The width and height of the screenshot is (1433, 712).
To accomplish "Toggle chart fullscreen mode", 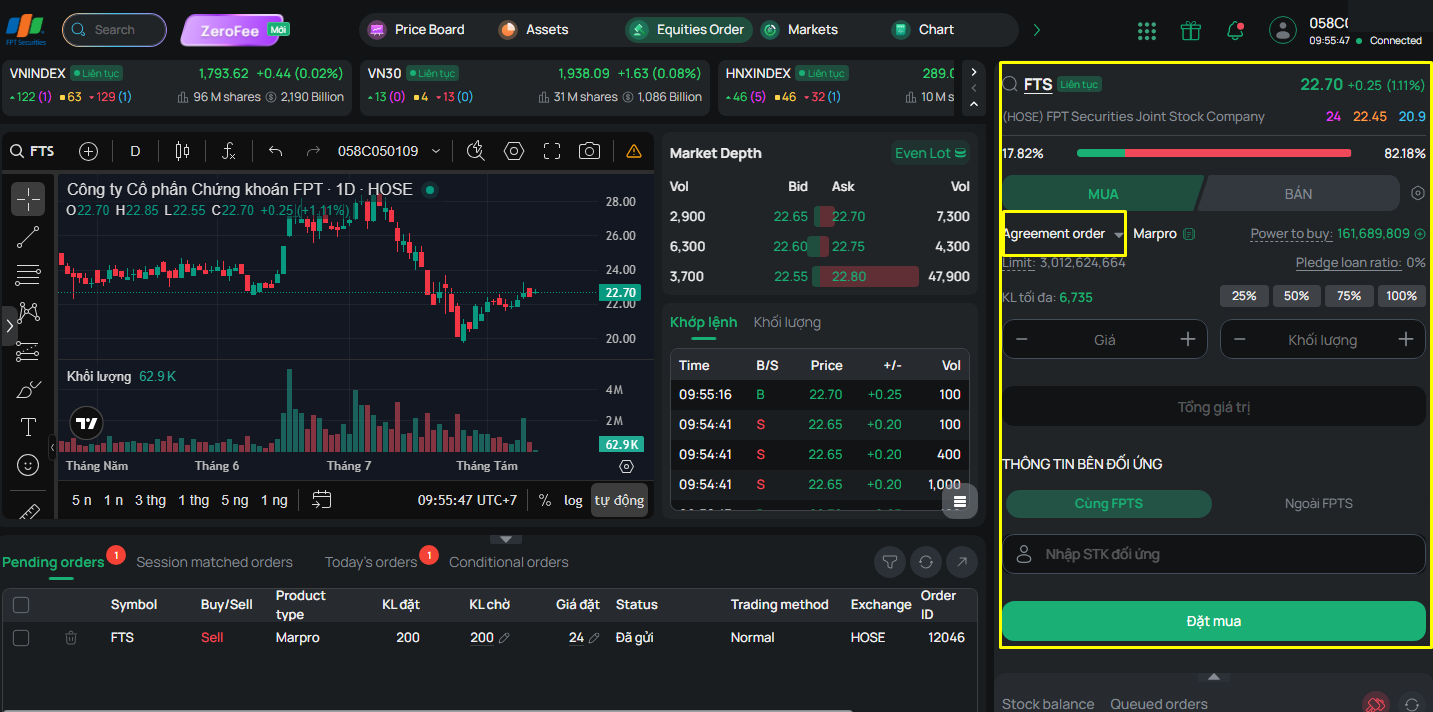I will [552, 151].
